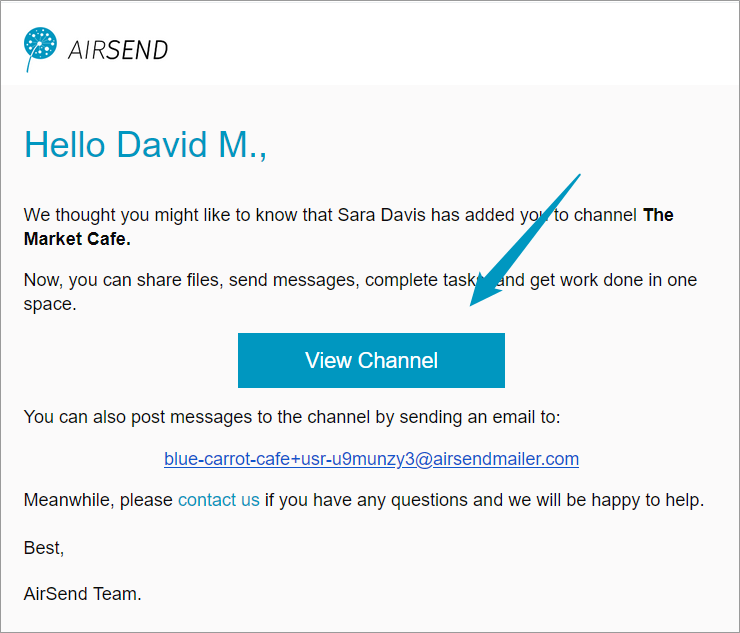Click the 'We thought you might like' opening text
Image resolution: width=740 pixels, height=633 pixels.
[x=126, y=215]
